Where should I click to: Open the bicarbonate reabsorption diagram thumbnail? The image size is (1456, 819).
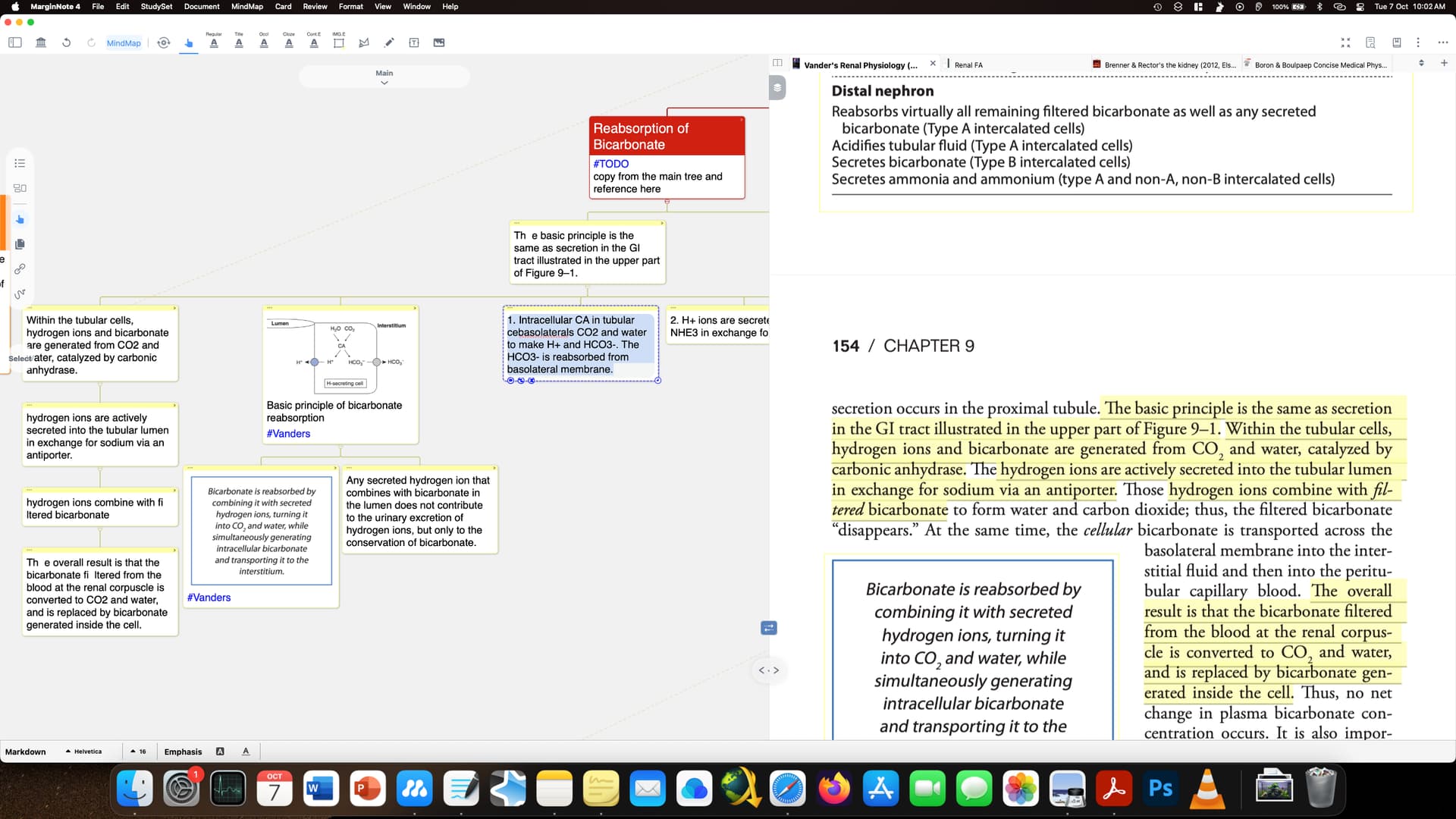coord(340,354)
